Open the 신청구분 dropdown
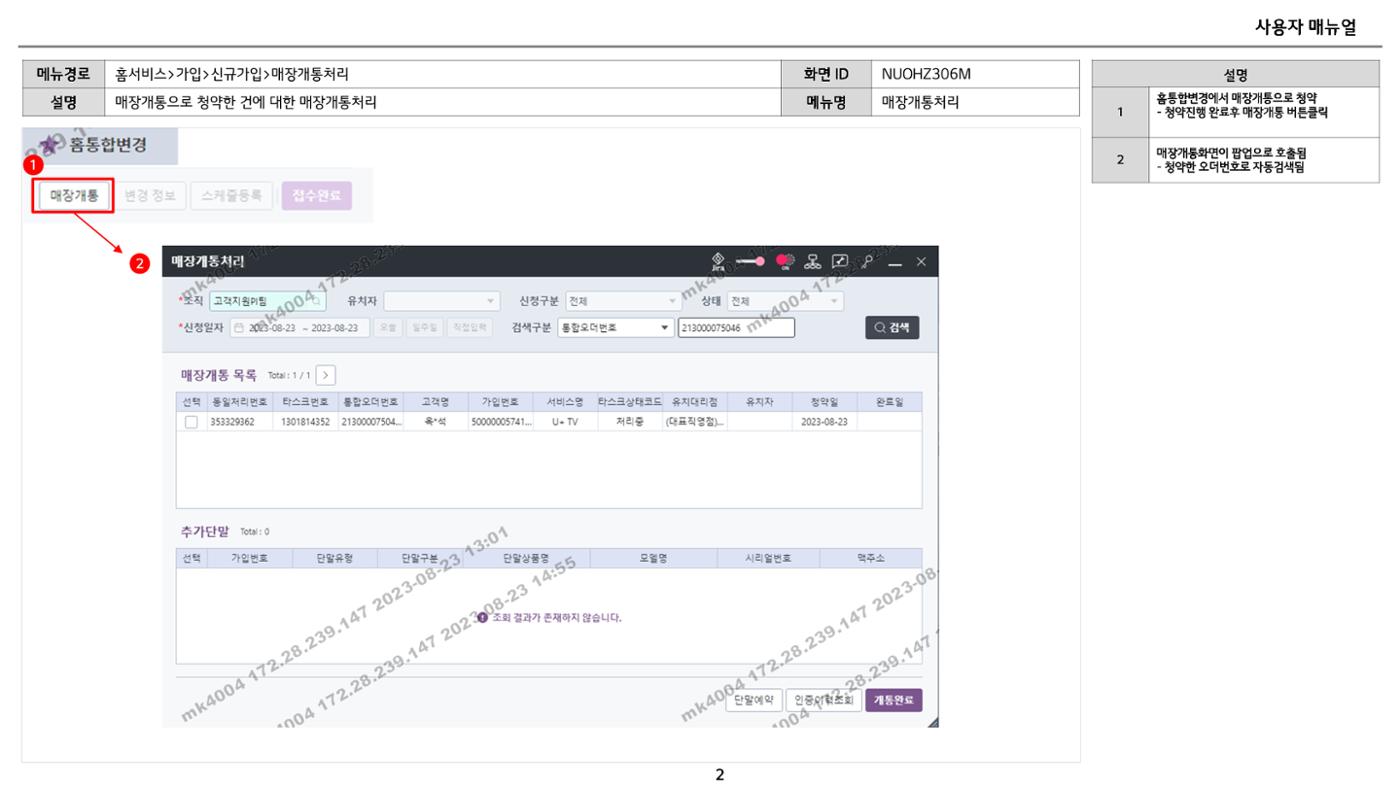 [x=623, y=301]
